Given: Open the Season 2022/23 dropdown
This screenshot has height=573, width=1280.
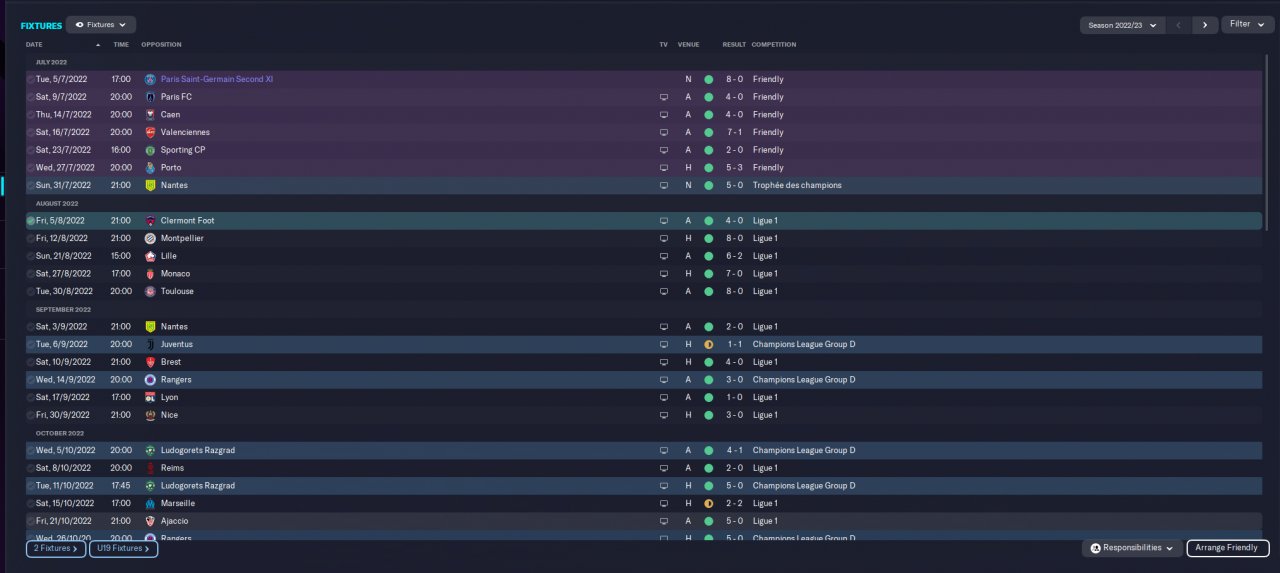Looking at the screenshot, I should [x=1122, y=25].
